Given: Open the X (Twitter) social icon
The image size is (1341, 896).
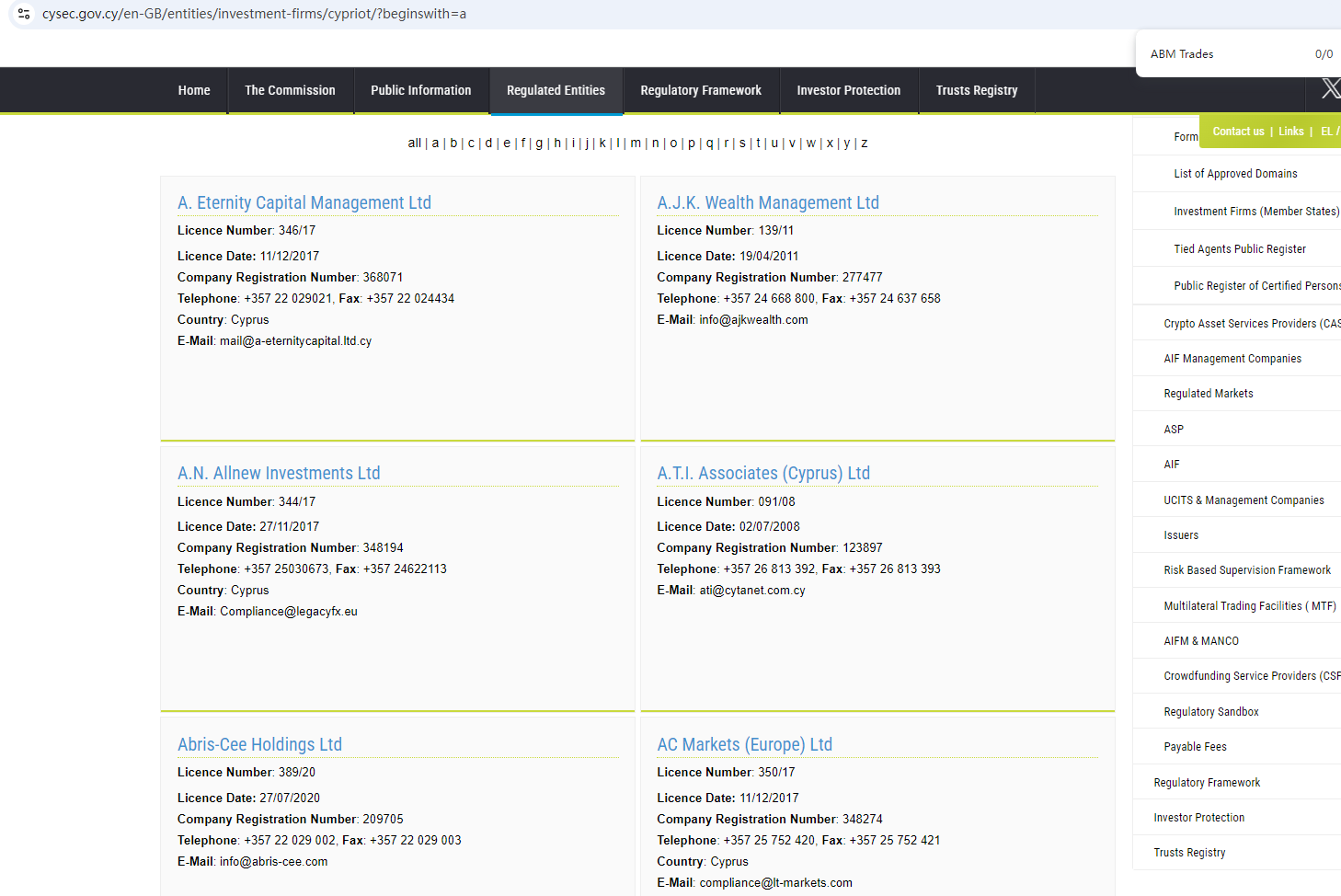Looking at the screenshot, I should click(x=1330, y=89).
